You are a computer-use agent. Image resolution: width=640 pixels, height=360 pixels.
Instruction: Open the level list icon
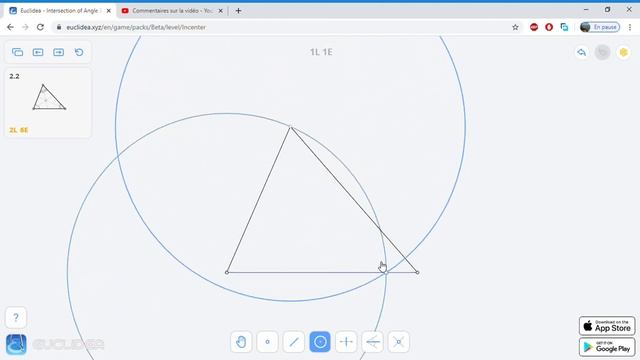coord(18,52)
